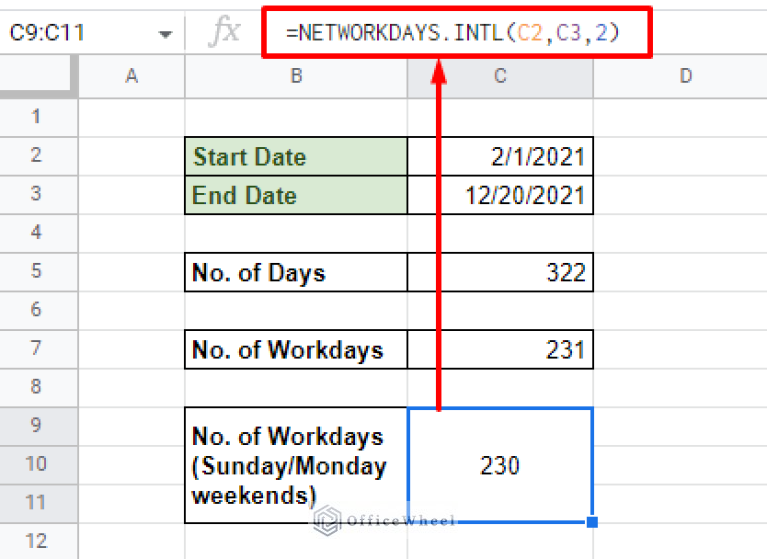Select the cell showing 231

click(x=500, y=350)
